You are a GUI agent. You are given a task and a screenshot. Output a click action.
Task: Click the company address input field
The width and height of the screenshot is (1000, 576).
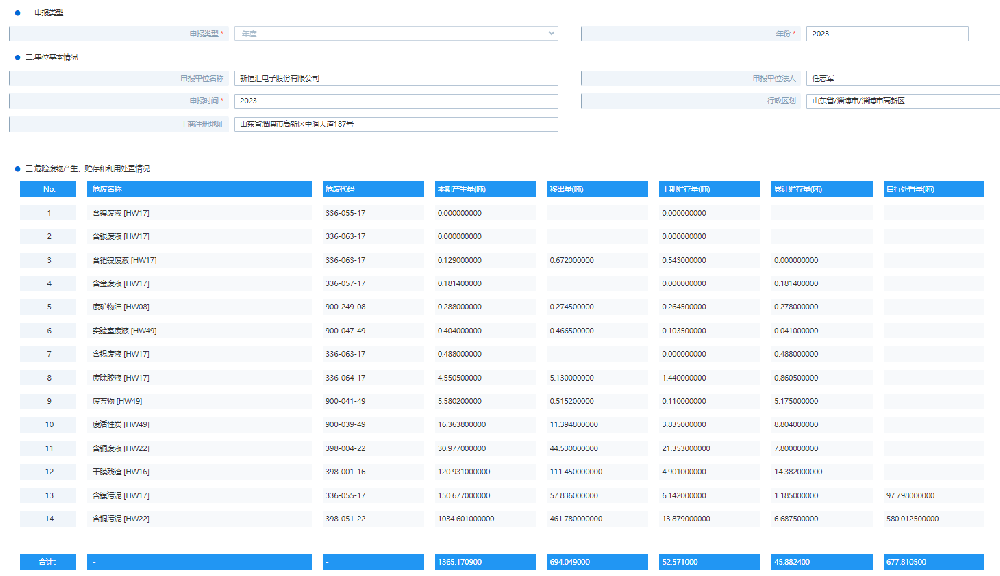[395, 124]
